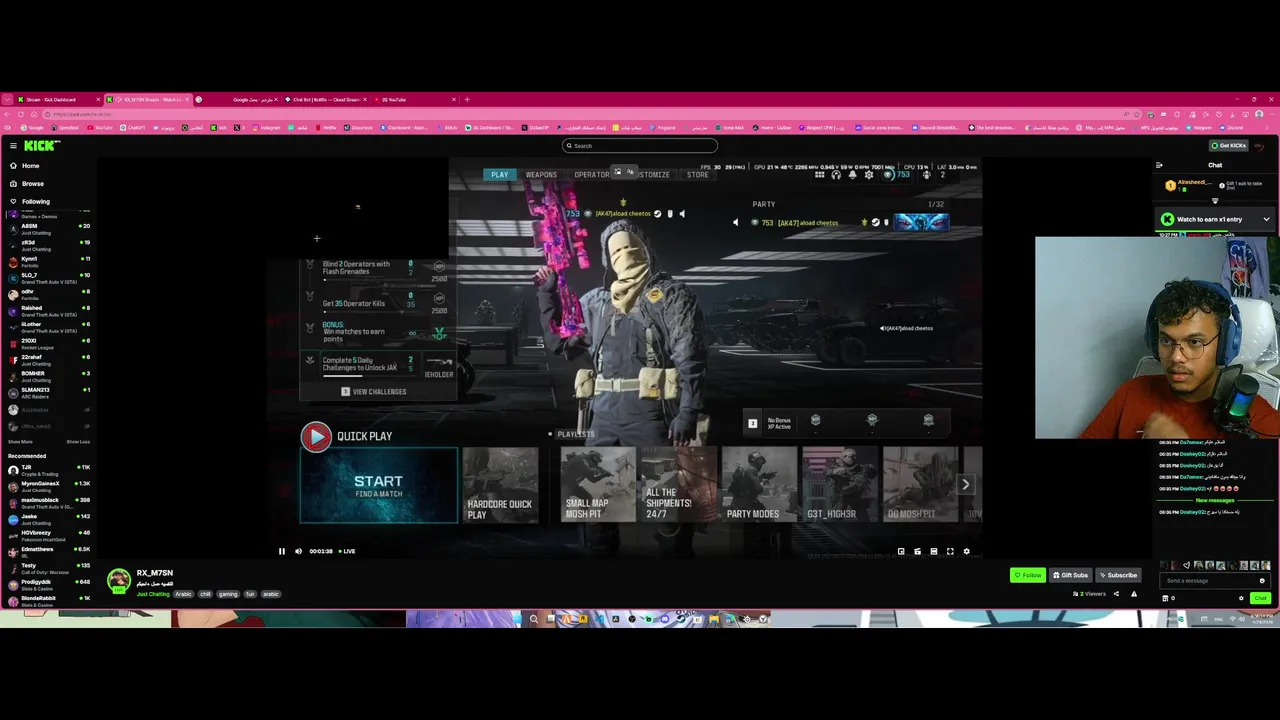Subscribe to RX_M7SN
Screen dimensions: 1280x720
pyautogui.click(x=1118, y=575)
